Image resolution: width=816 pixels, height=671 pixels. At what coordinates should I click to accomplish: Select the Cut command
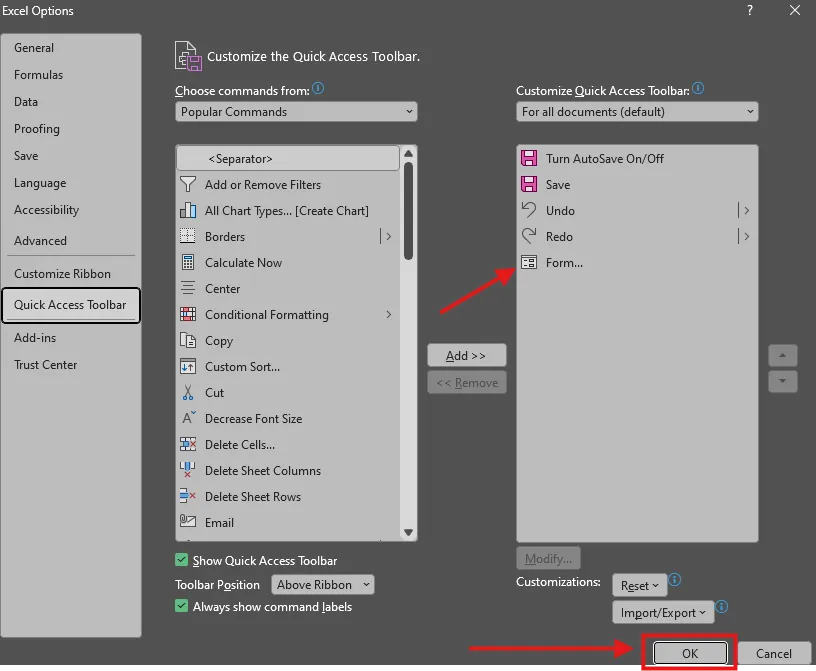coord(214,393)
